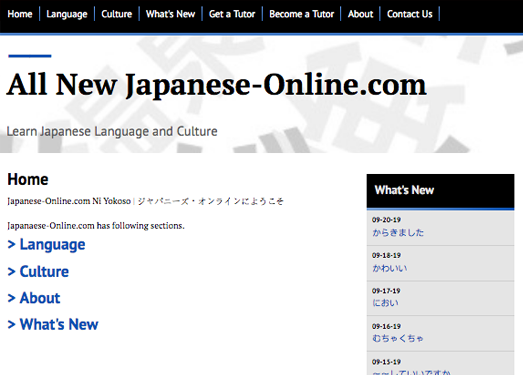The width and height of the screenshot is (523, 375).
Task: Follow the '> What's New' section link
Action: click(53, 324)
